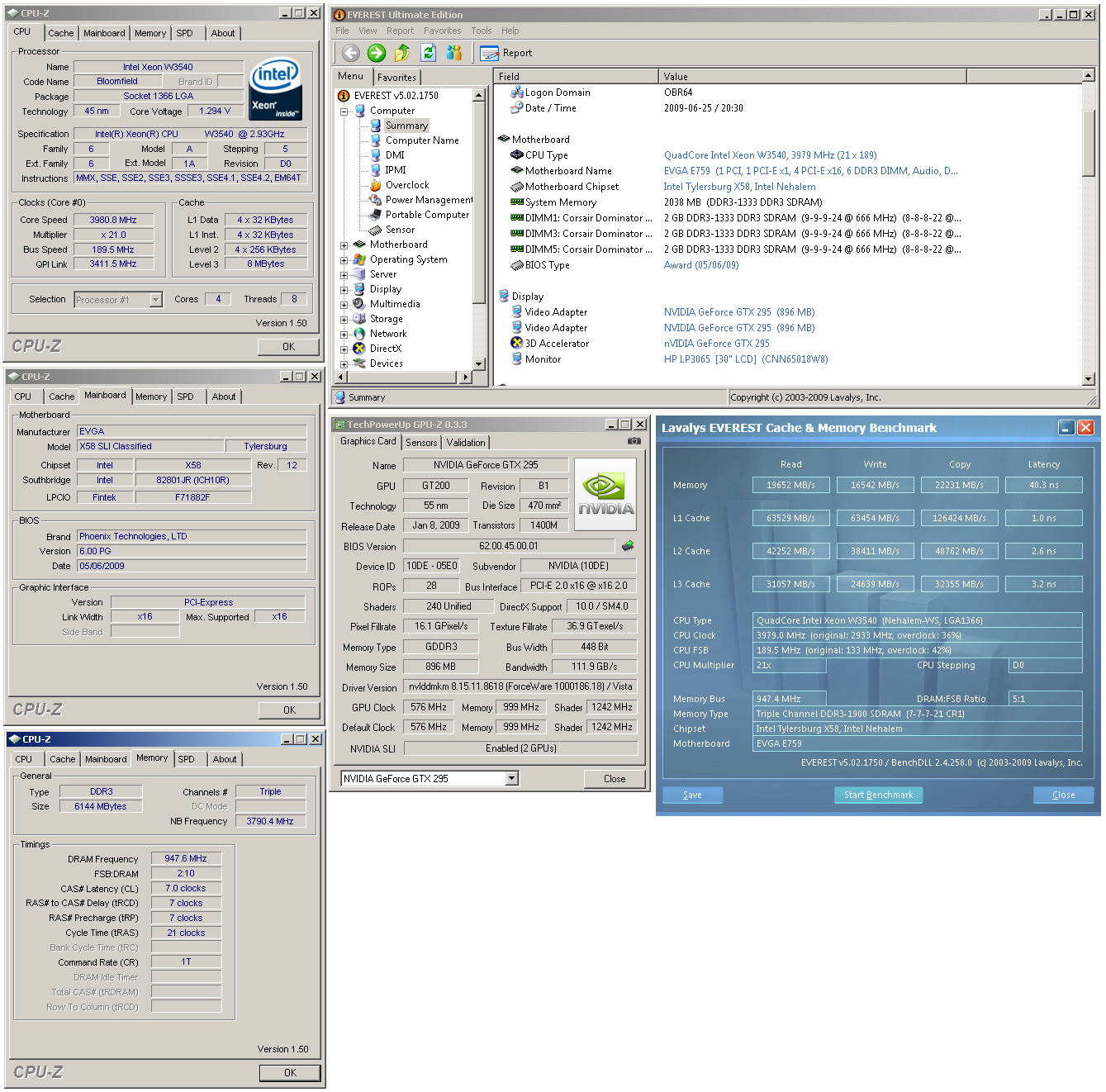1106x1092 pixels.
Task: Click the EVEREST tree horizontal scrollbar right arrow
Action: click(x=466, y=377)
